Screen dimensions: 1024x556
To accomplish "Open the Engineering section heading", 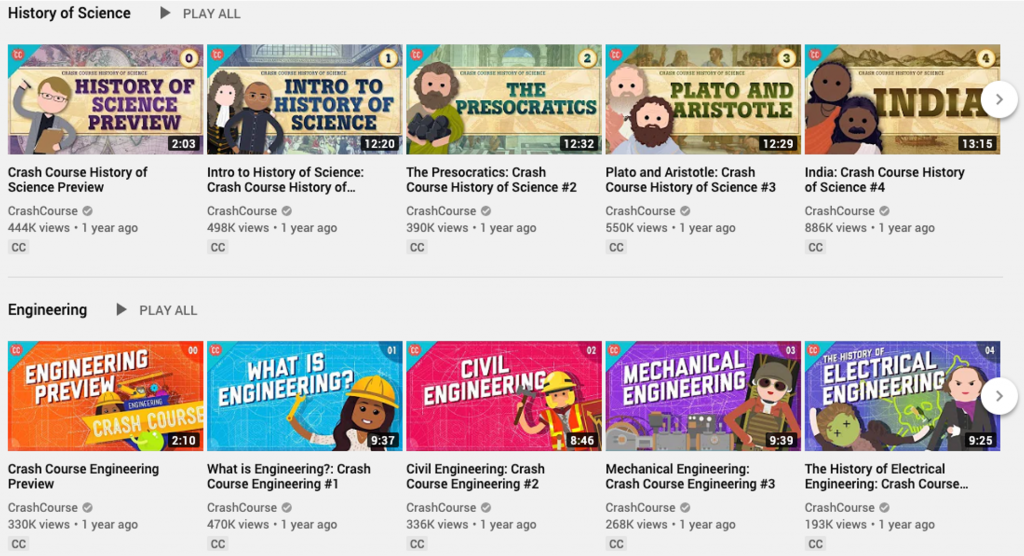I will point(47,310).
